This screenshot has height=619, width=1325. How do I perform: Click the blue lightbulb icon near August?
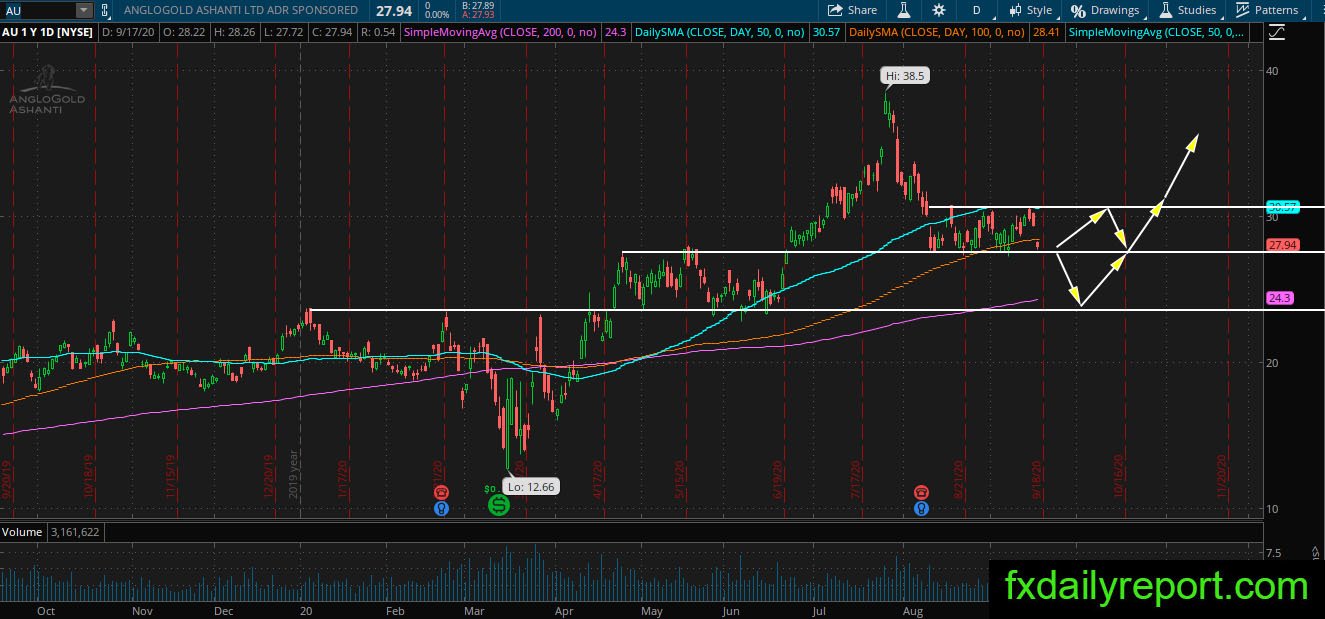(921, 508)
